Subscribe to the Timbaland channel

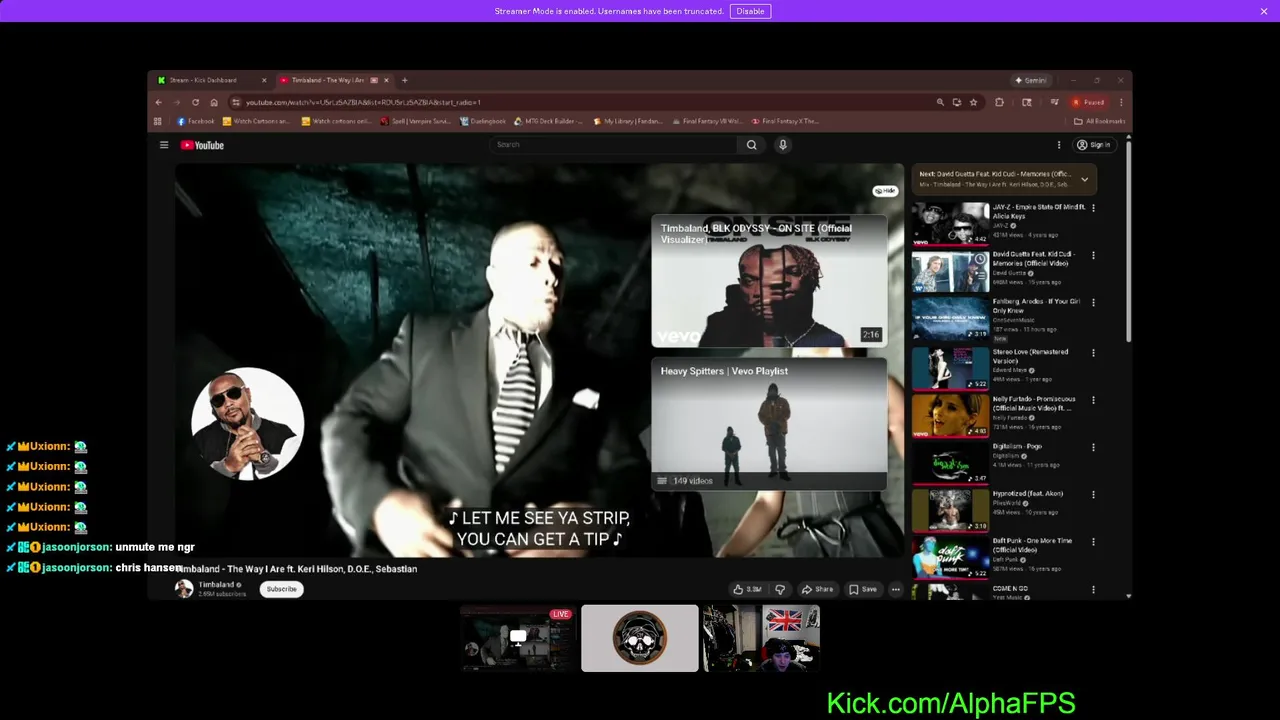tap(281, 589)
